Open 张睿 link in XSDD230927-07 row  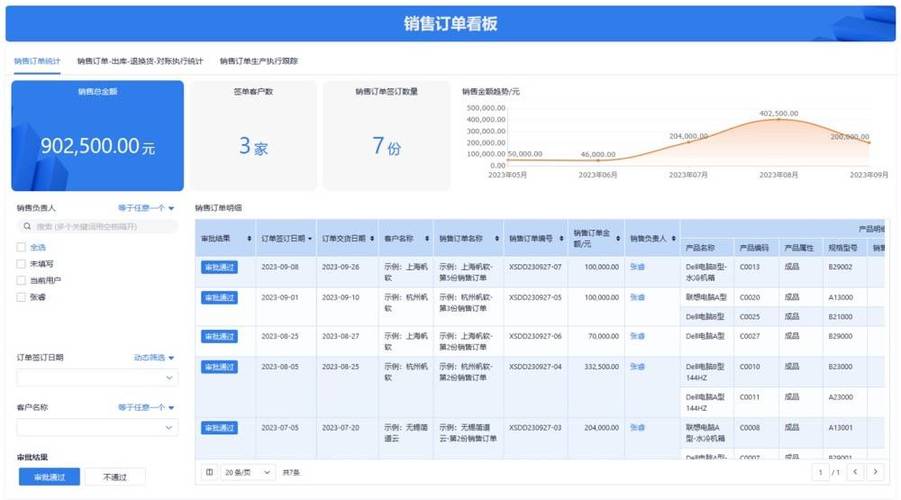point(637,267)
